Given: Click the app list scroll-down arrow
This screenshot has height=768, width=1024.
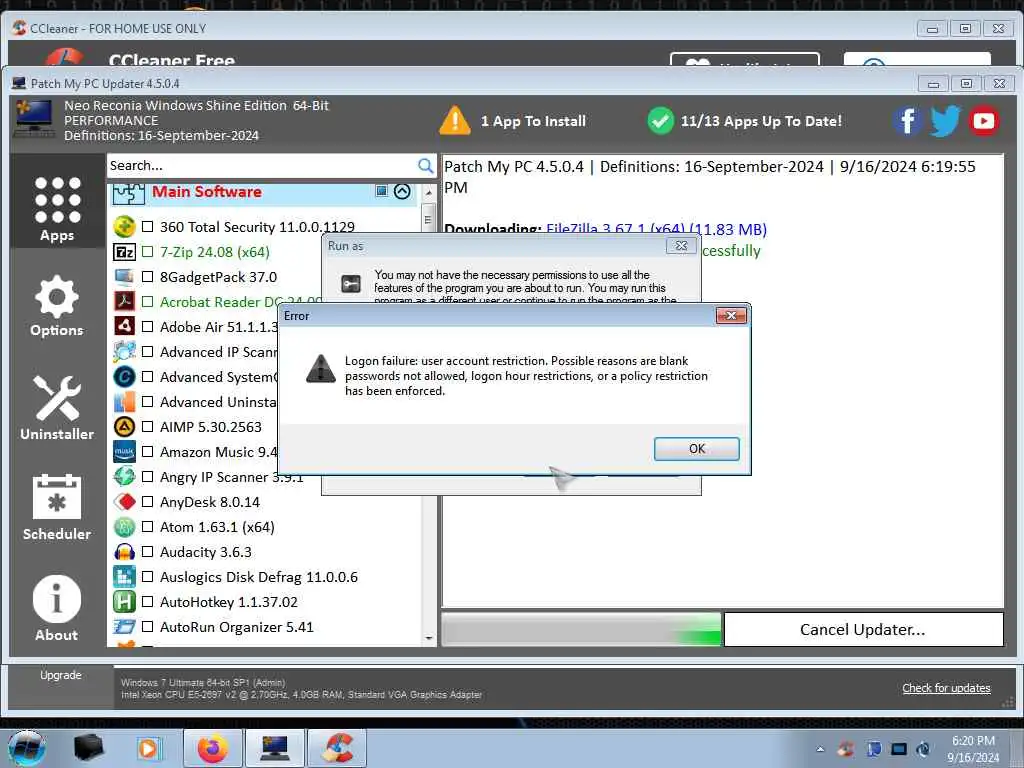Looking at the screenshot, I should pos(428,638).
